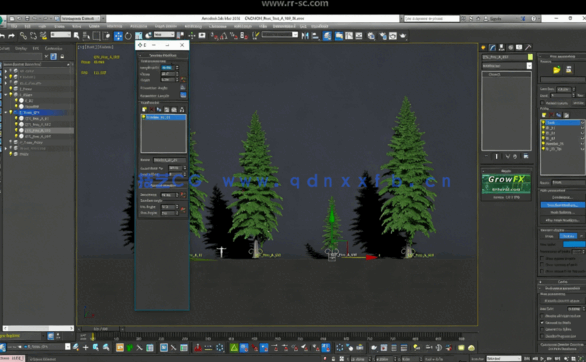The height and width of the screenshot is (362, 586).
Task: Click the add modifier icon in Direction Modifiers dialog
Action: click(144, 109)
